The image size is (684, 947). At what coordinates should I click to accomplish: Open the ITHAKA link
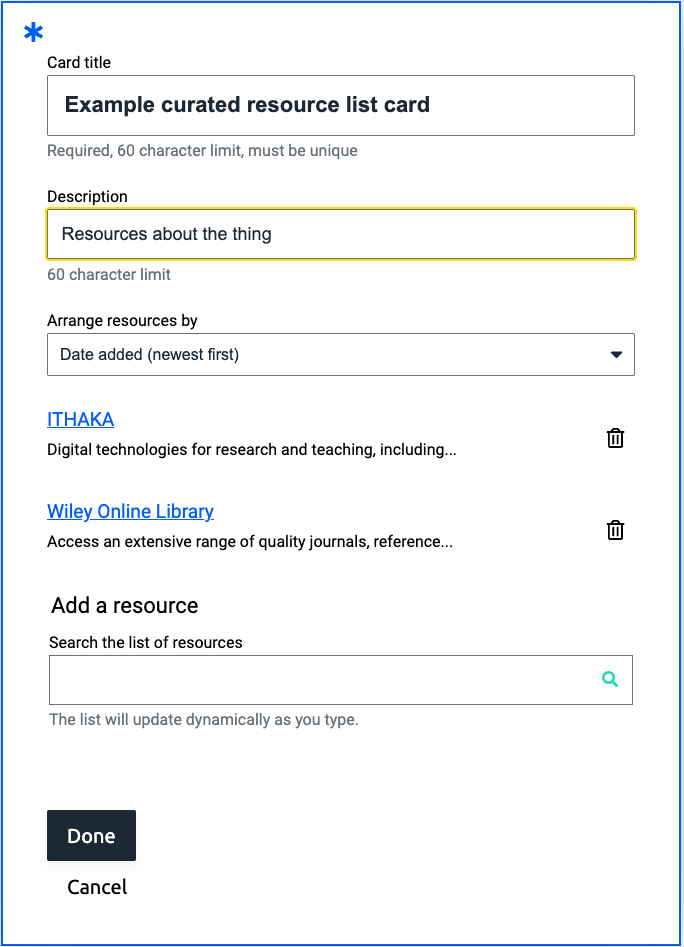coord(80,419)
